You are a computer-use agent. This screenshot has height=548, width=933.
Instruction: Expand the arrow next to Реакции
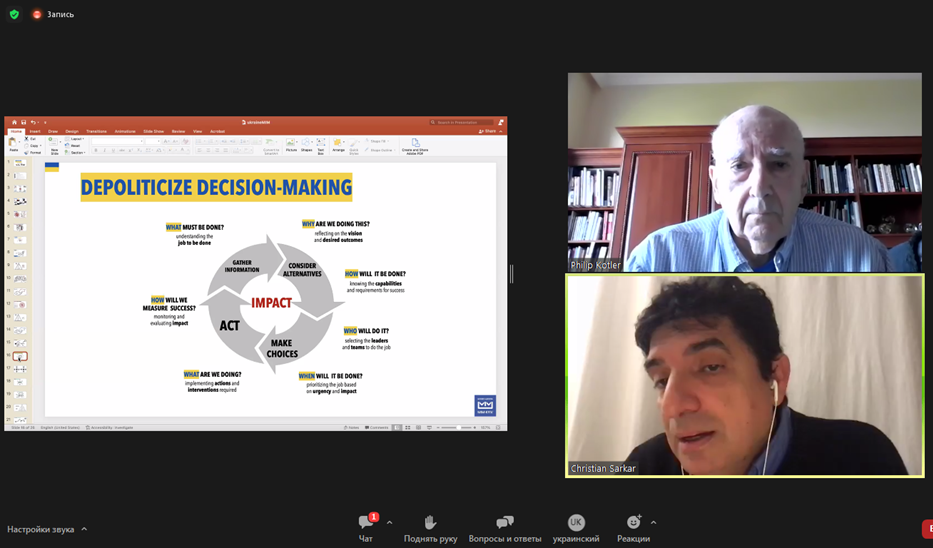pyautogui.click(x=653, y=523)
